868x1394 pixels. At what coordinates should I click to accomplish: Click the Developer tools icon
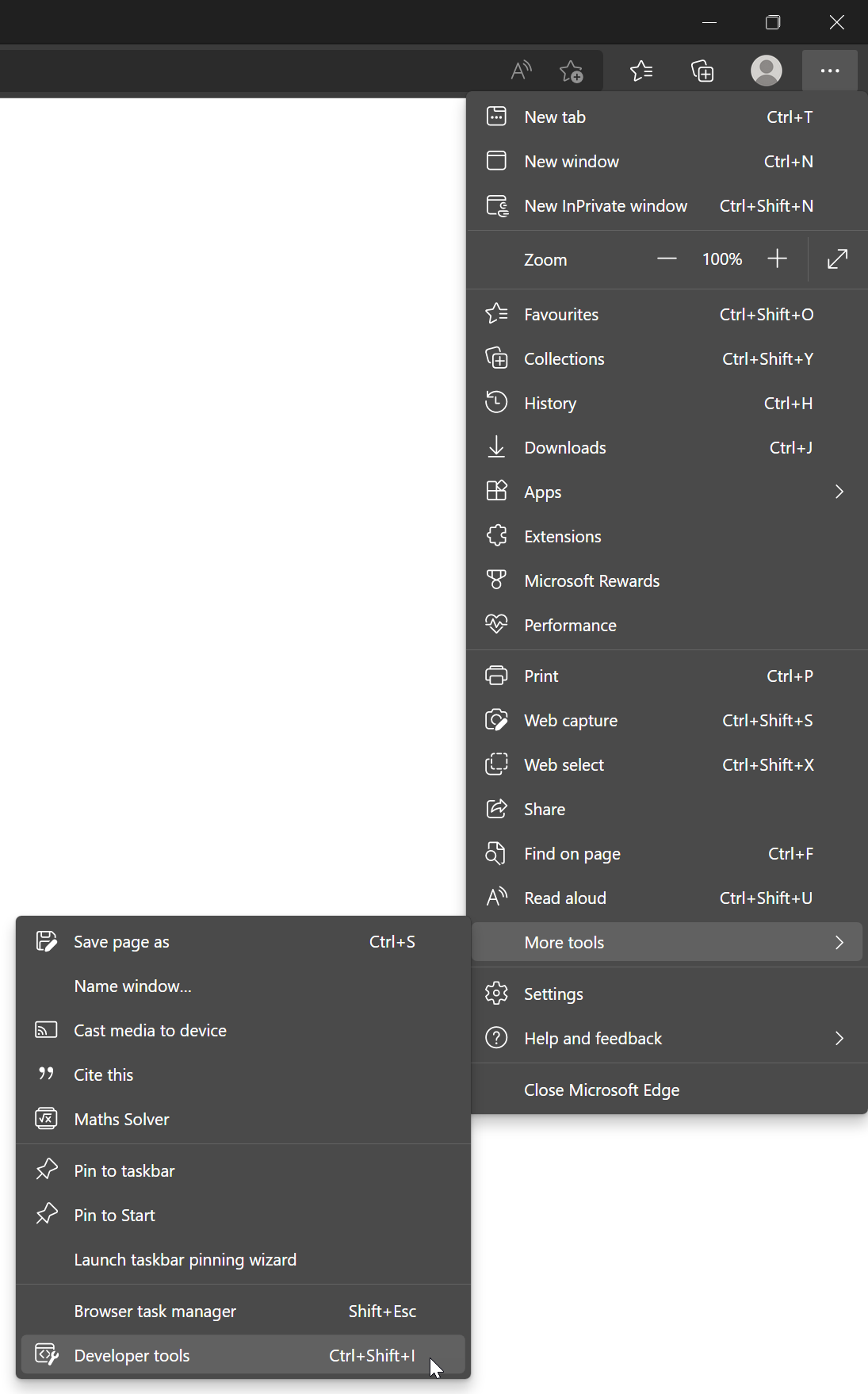tap(47, 1355)
